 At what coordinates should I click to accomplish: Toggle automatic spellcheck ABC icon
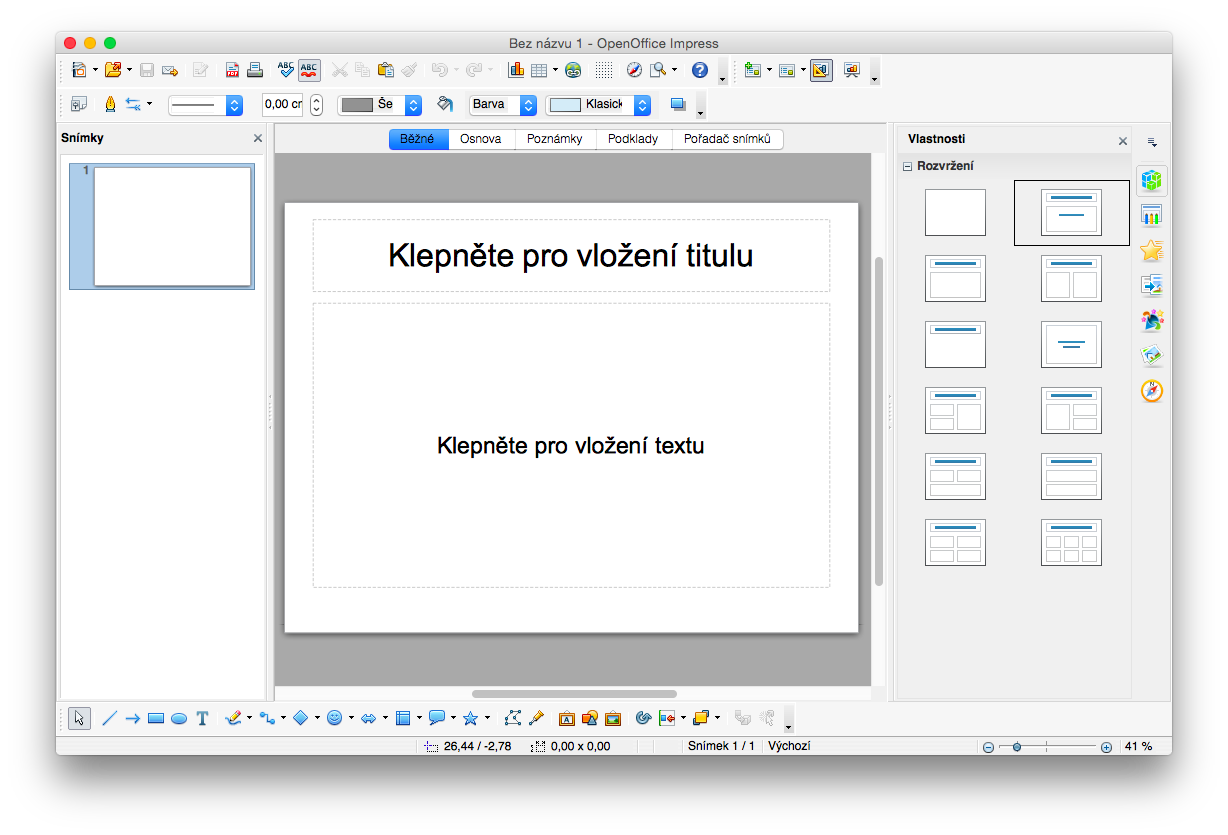(x=310, y=70)
